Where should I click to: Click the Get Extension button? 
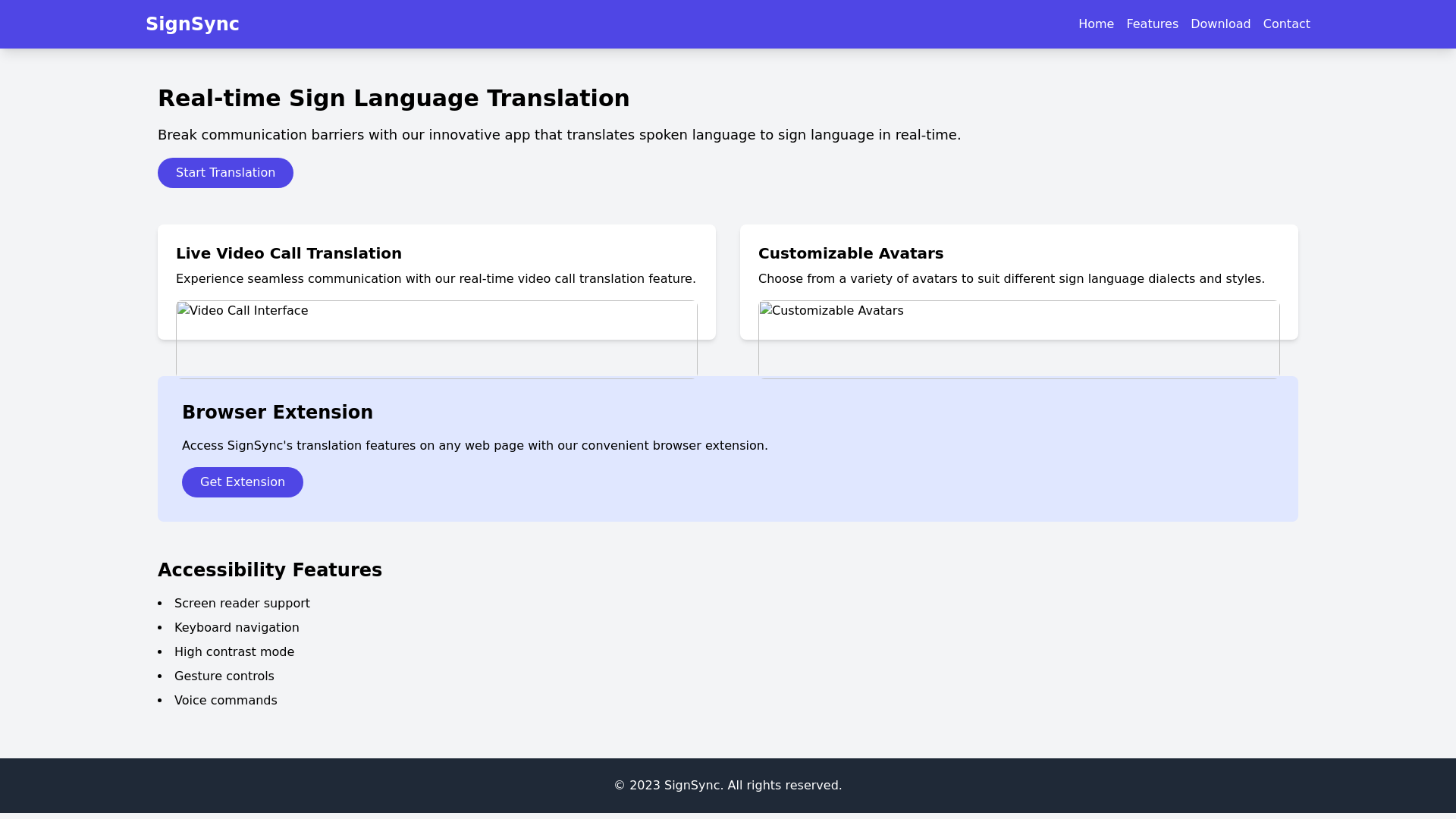pos(242,482)
